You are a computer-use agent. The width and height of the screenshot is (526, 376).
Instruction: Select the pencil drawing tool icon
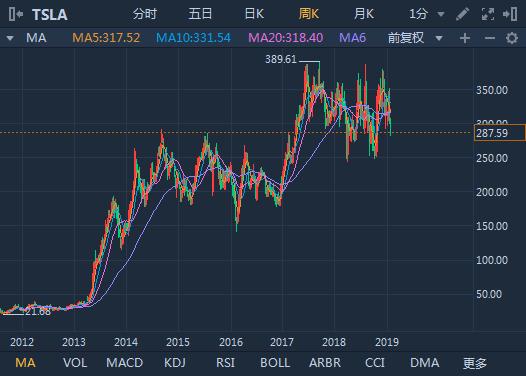pyautogui.click(x=463, y=14)
